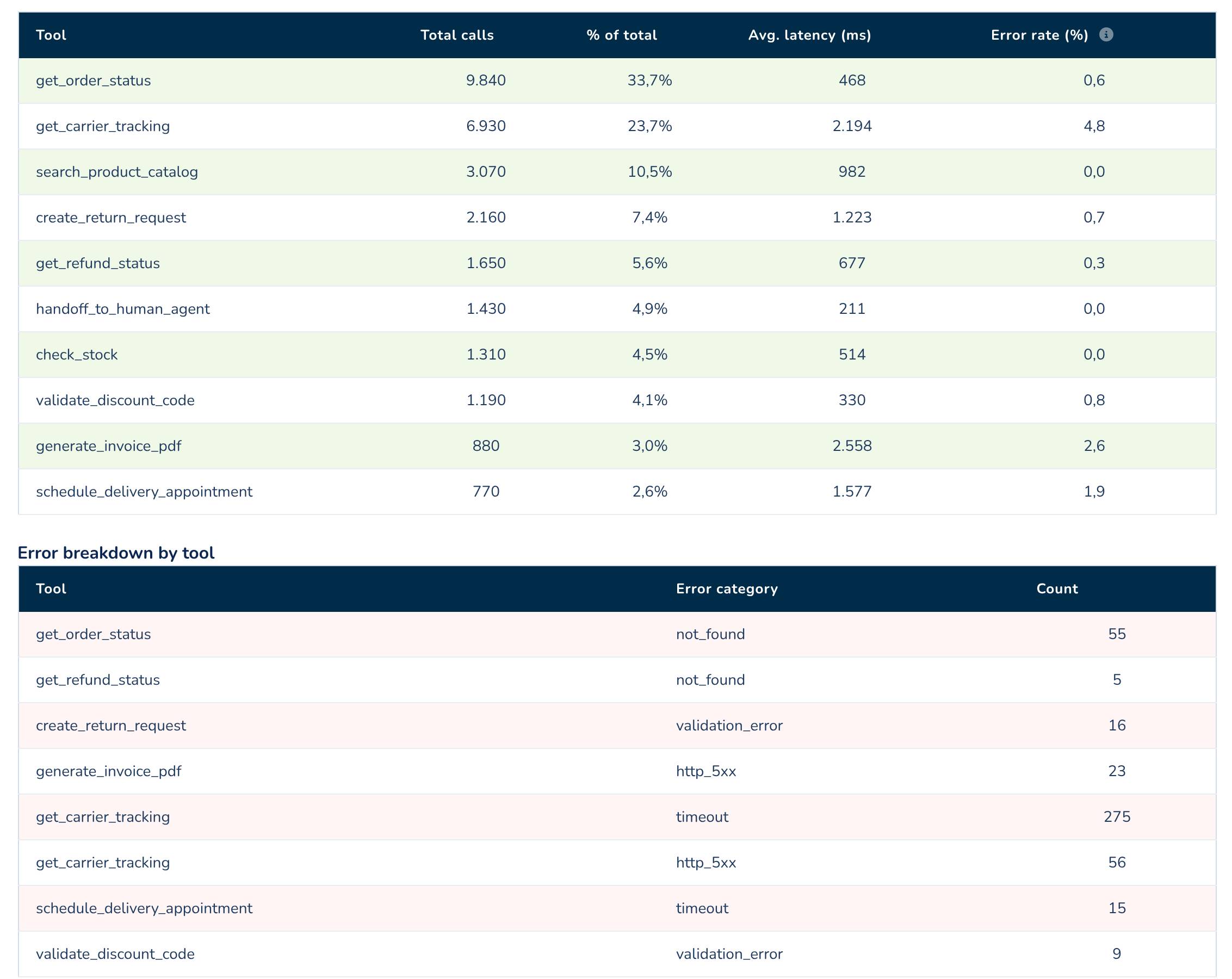Click not_found category for get_refund_status

tap(710, 680)
